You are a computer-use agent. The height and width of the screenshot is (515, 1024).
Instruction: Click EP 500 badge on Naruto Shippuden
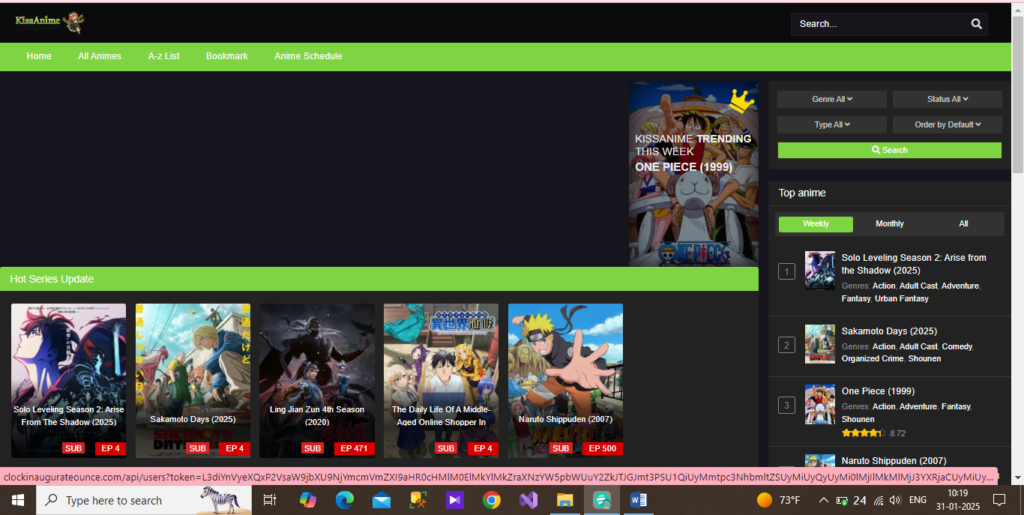click(602, 448)
